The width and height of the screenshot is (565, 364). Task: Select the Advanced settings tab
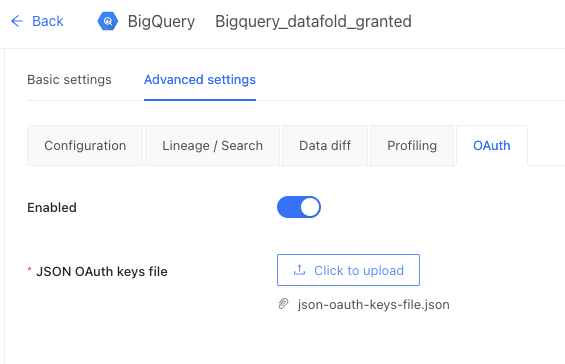200,80
